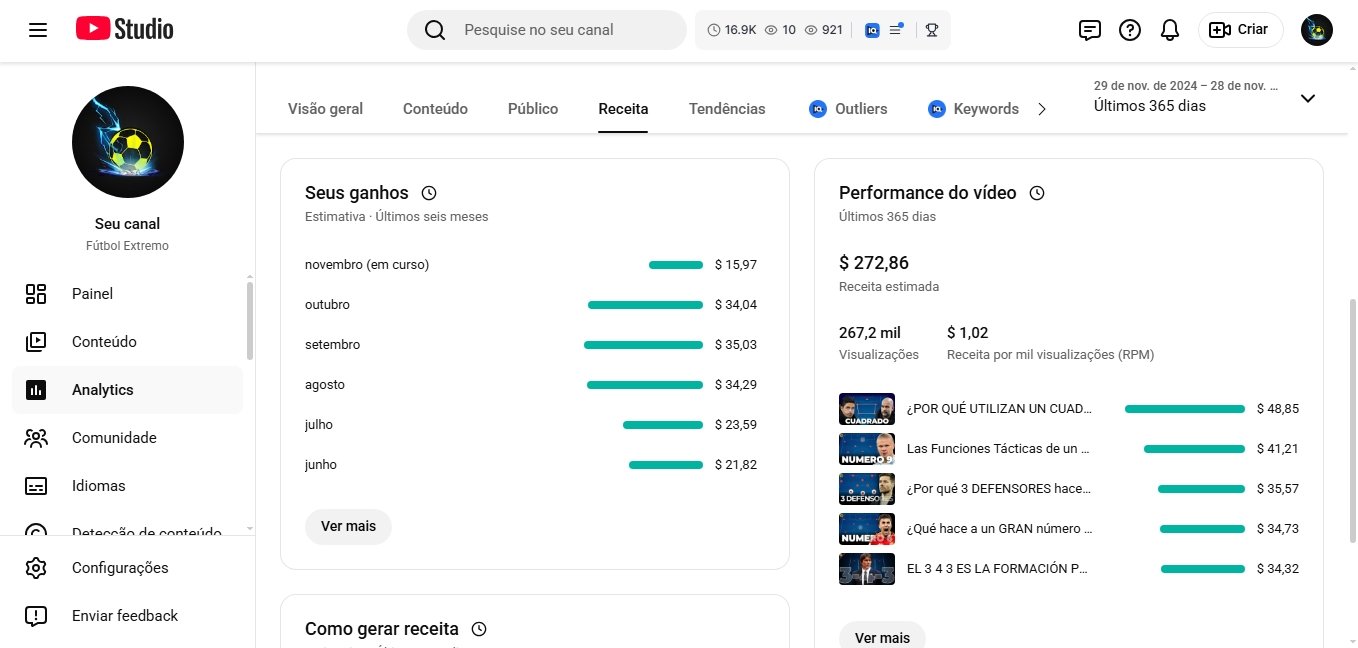Screen dimensions: 1358x648
Task: Open the hamburger navigation menu
Action: [x=38, y=30]
